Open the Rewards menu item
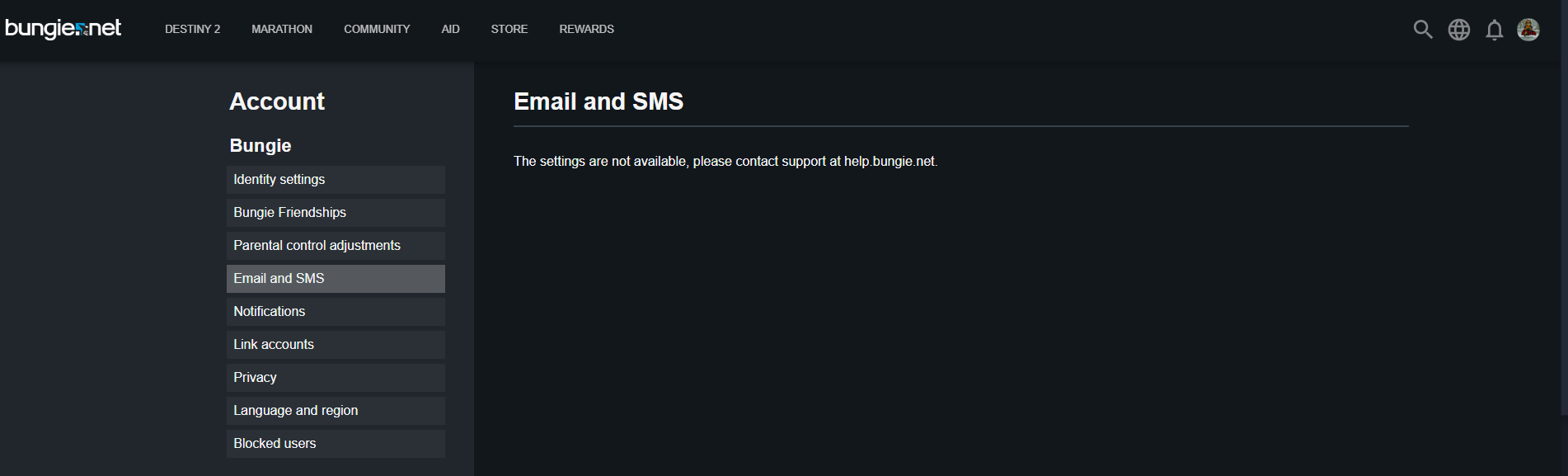Screen dimensions: 1568x476 pos(586,29)
